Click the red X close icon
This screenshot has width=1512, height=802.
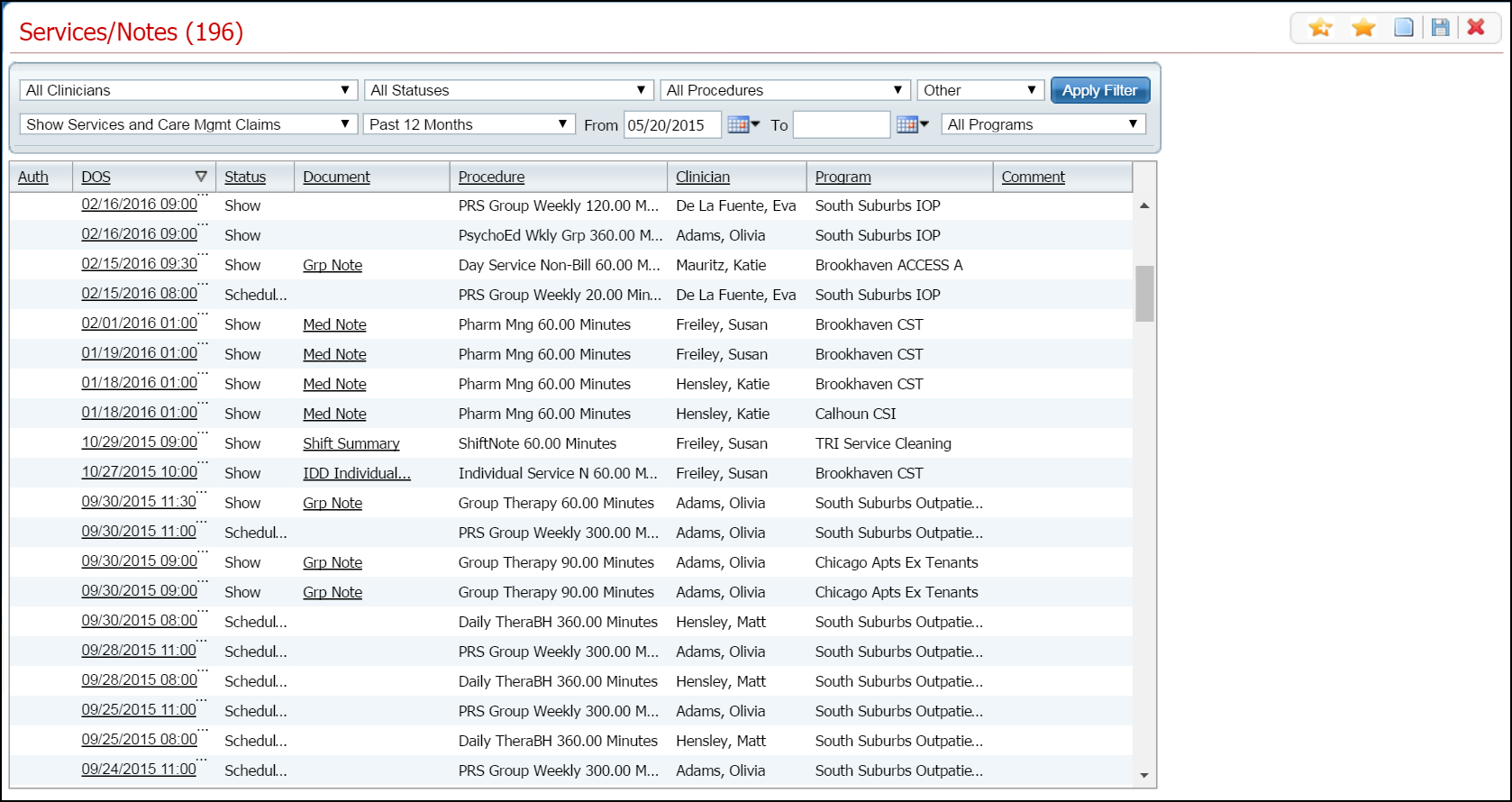pos(1476,28)
